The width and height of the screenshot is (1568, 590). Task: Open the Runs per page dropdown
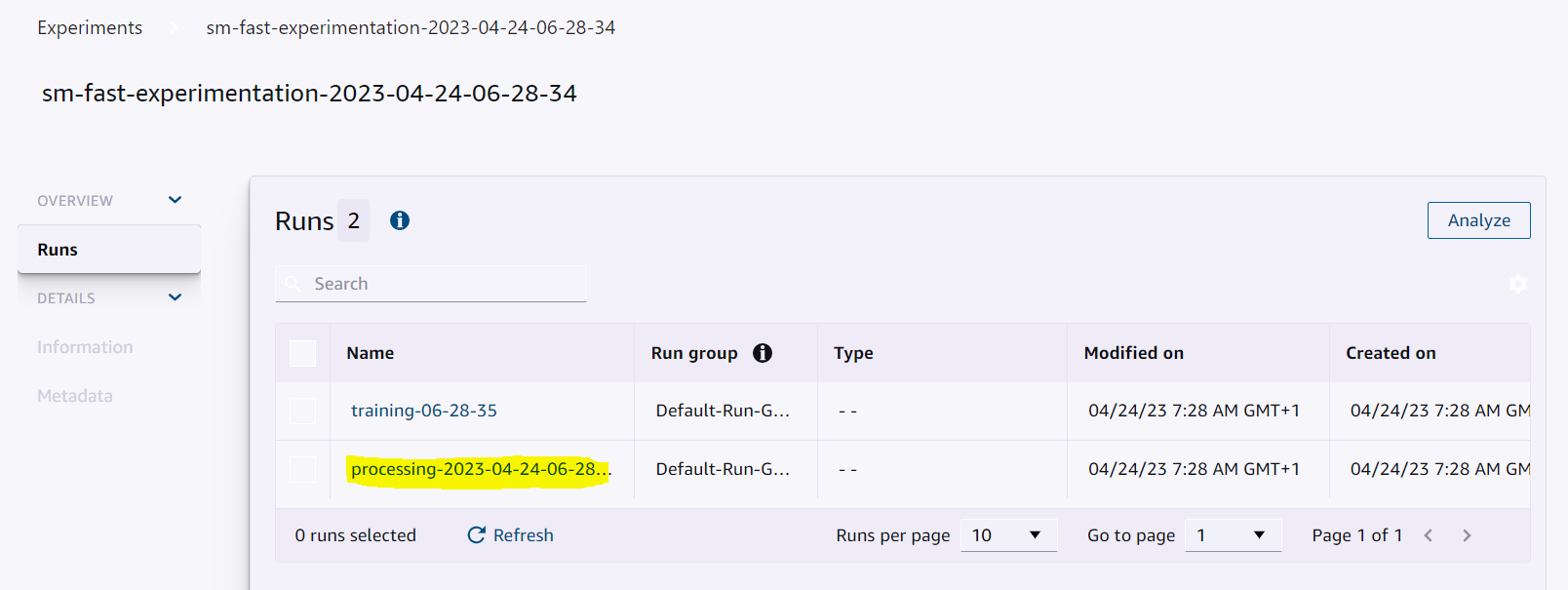click(x=1009, y=534)
